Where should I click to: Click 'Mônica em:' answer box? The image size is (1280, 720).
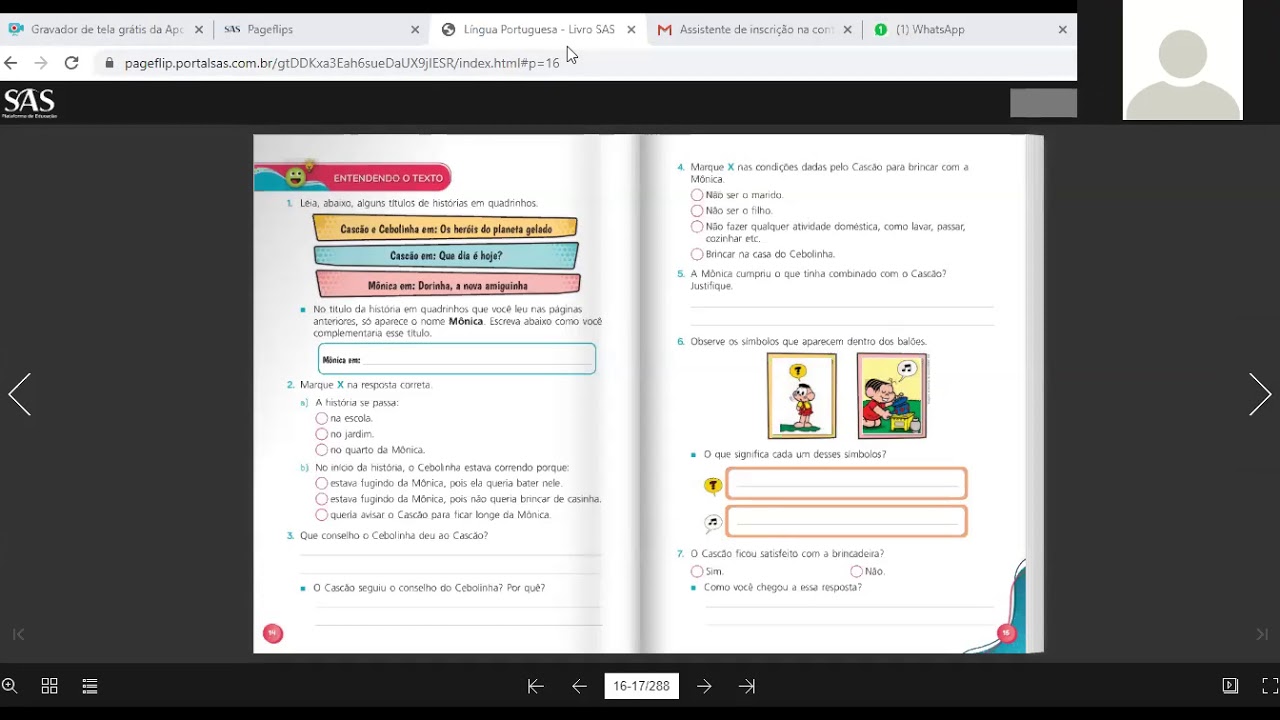457,359
